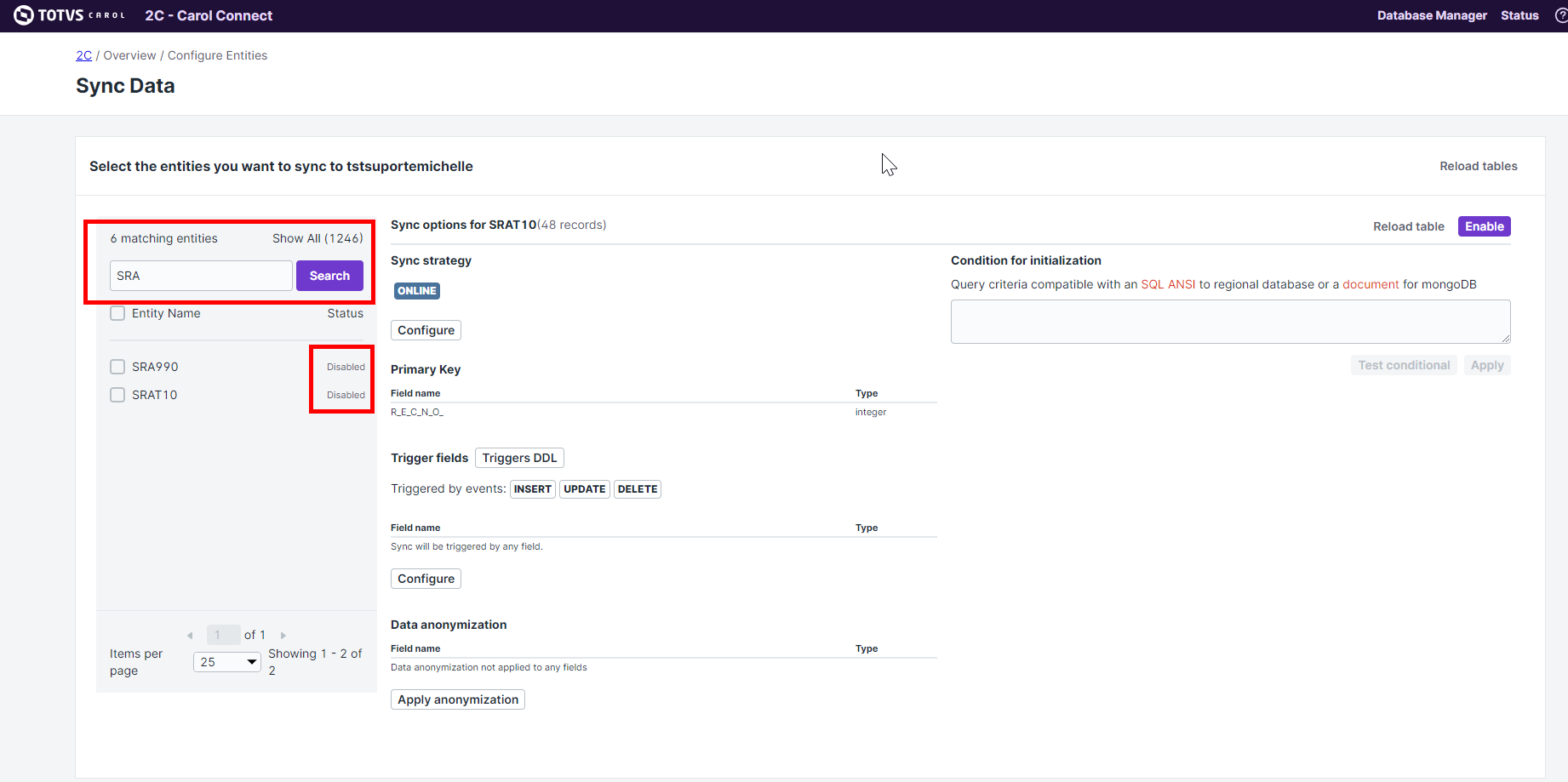Click the Enable button for SRAT10
This screenshot has height=782, width=1568.
tap(1484, 226)
